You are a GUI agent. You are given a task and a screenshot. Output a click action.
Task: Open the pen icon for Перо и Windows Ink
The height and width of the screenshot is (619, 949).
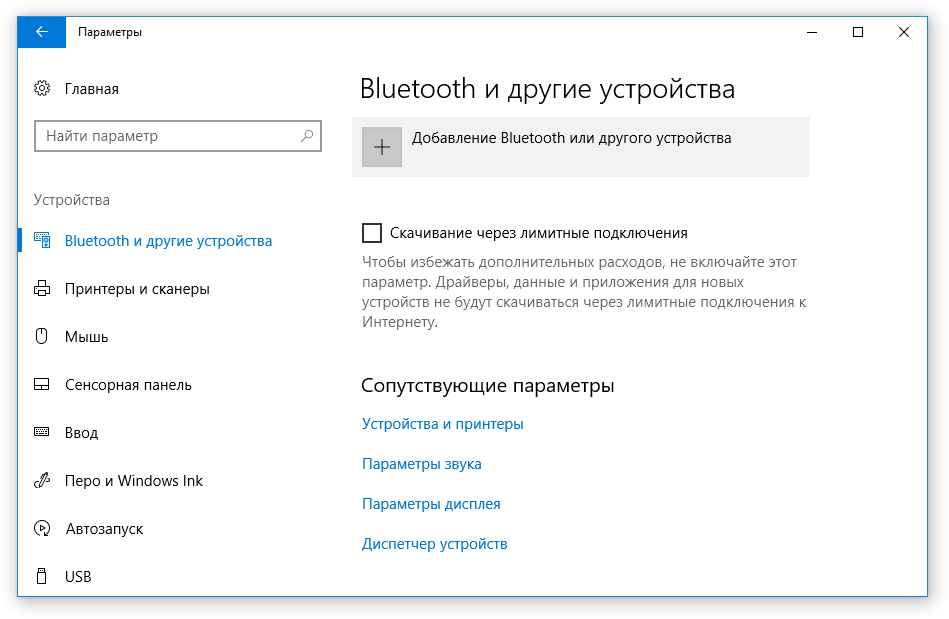pyautogui.click(x=42, y=480)
